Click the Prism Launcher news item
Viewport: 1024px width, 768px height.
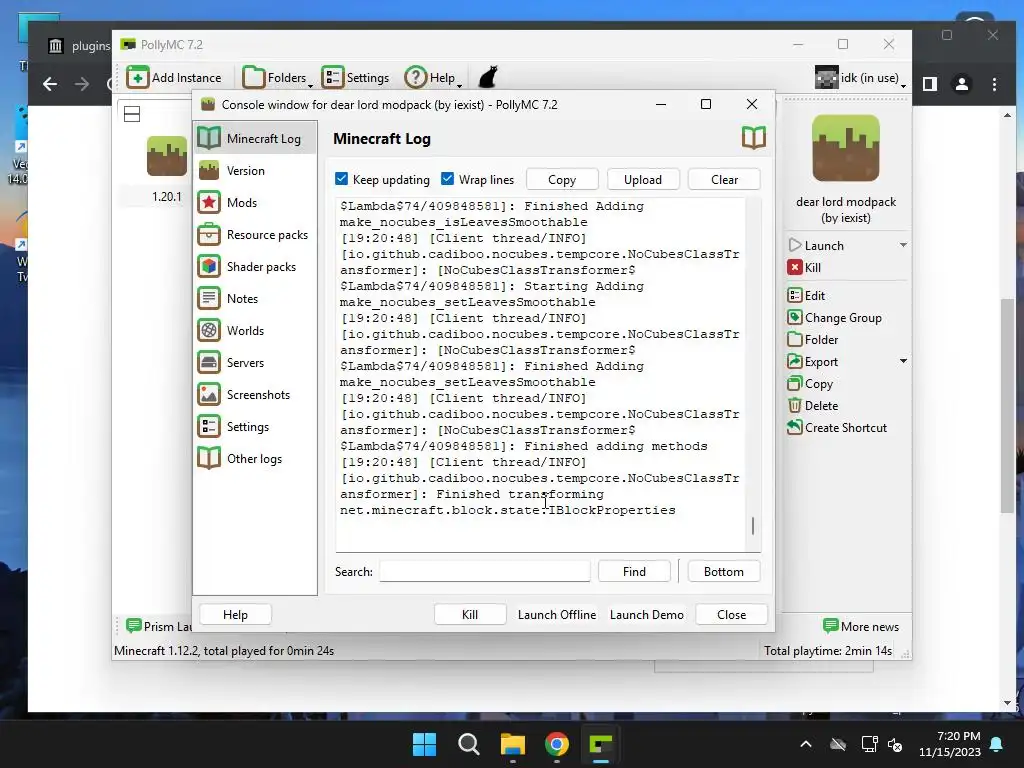[159, 626]
